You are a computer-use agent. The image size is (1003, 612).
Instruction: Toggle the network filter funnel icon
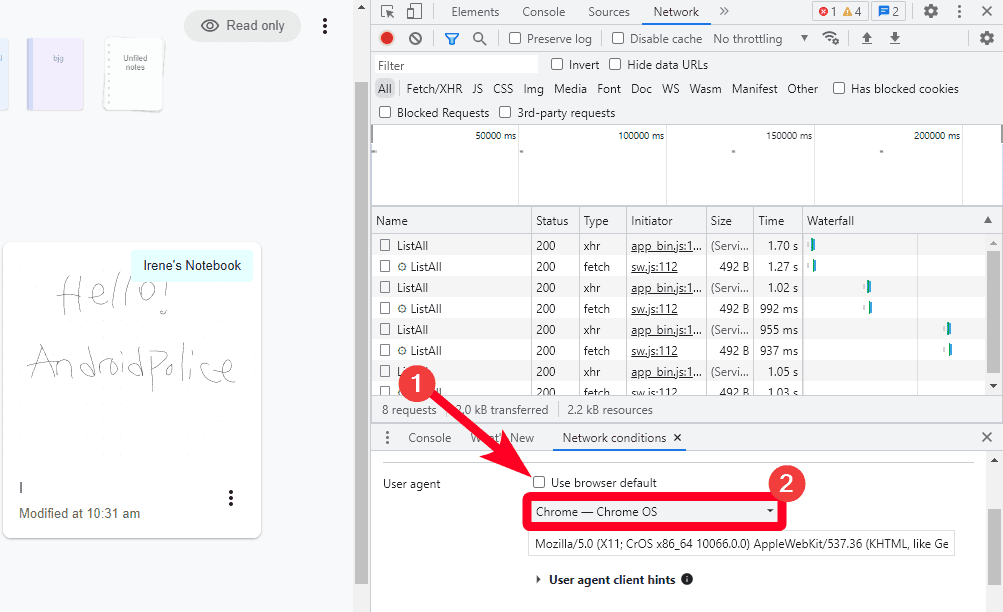click(451, 39)
